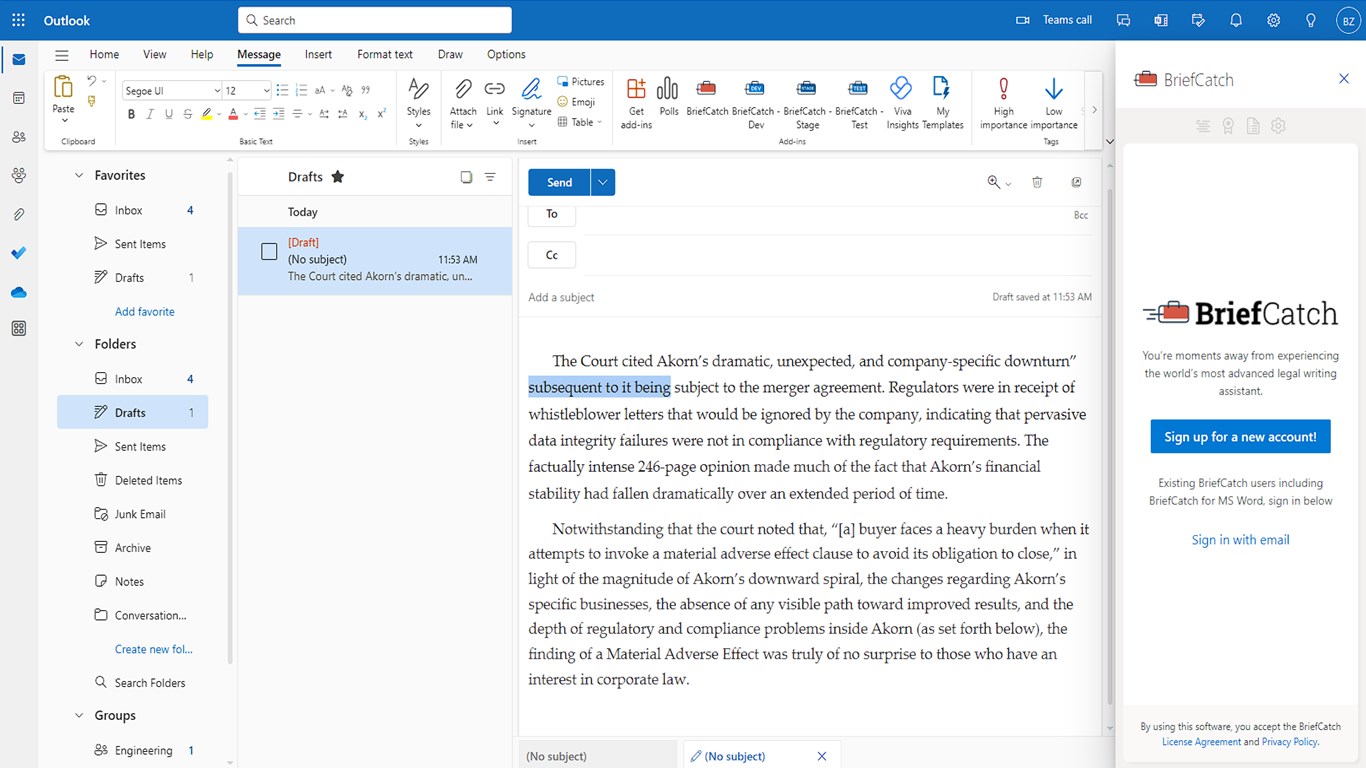Click the search box

coord(375,20)
